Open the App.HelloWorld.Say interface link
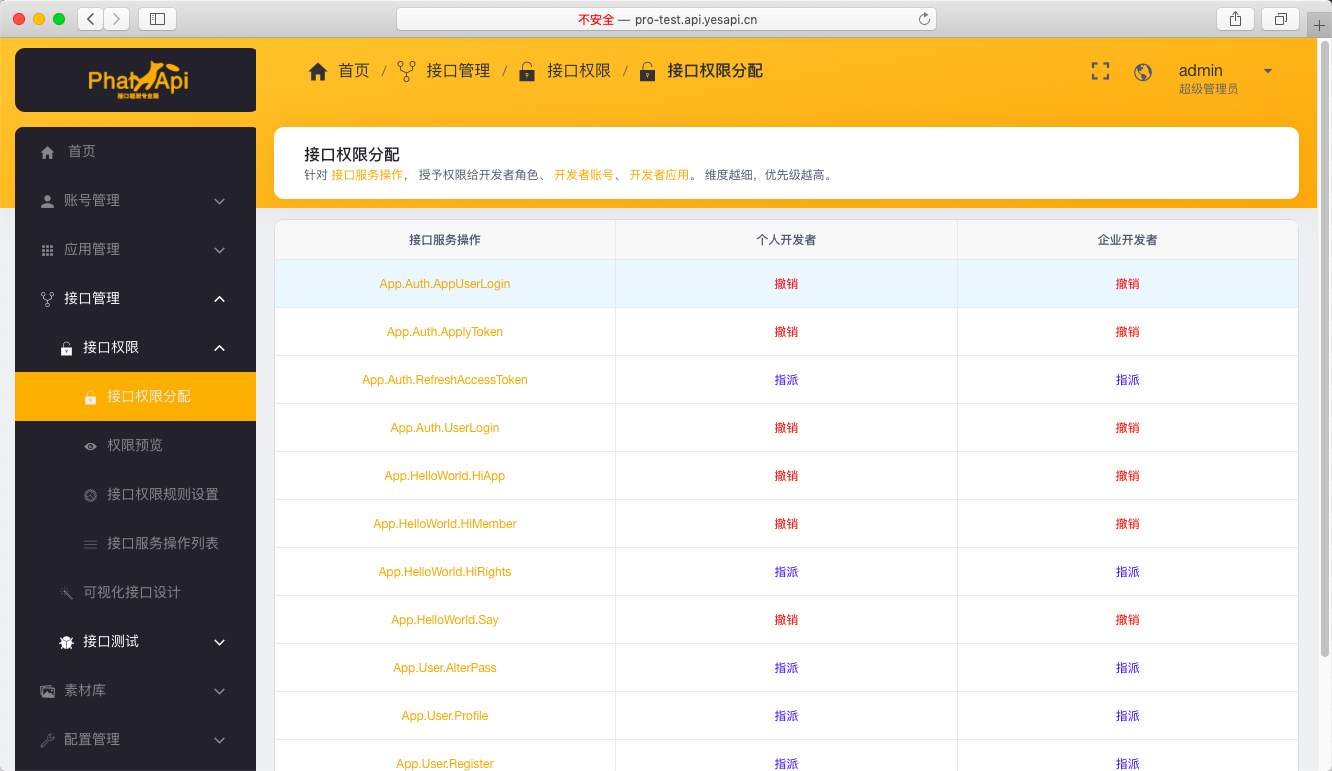Screen dimensions: 1332x771 [445, 620]
